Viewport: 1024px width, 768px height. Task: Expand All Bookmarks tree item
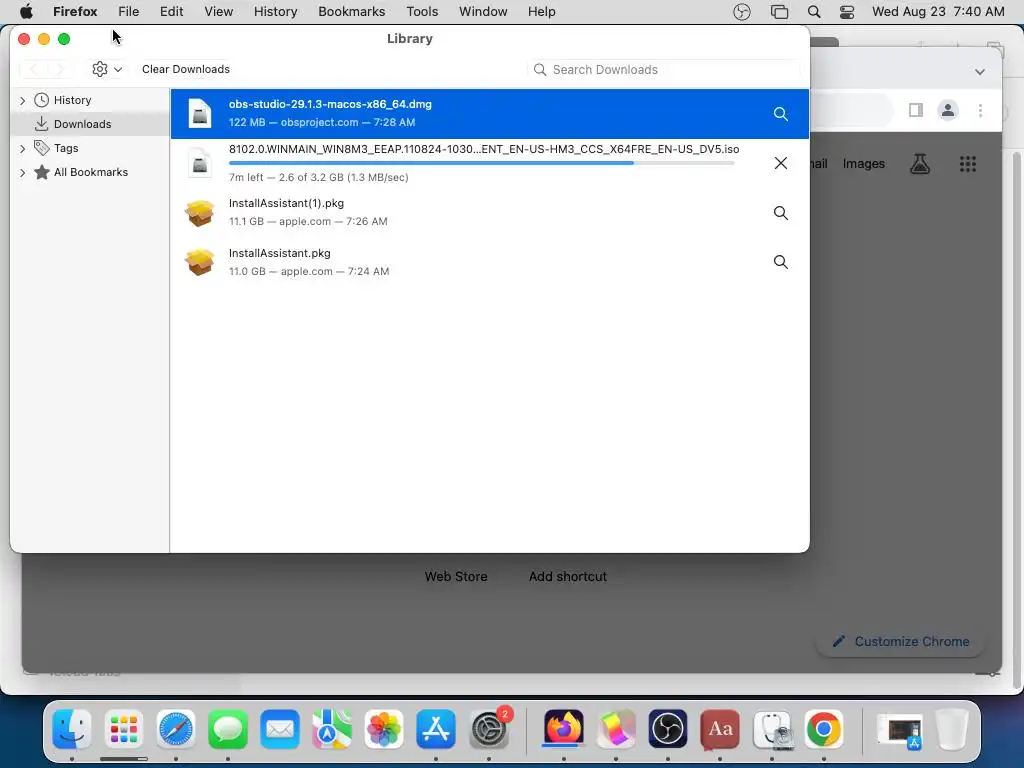click(x=22, y=173)
